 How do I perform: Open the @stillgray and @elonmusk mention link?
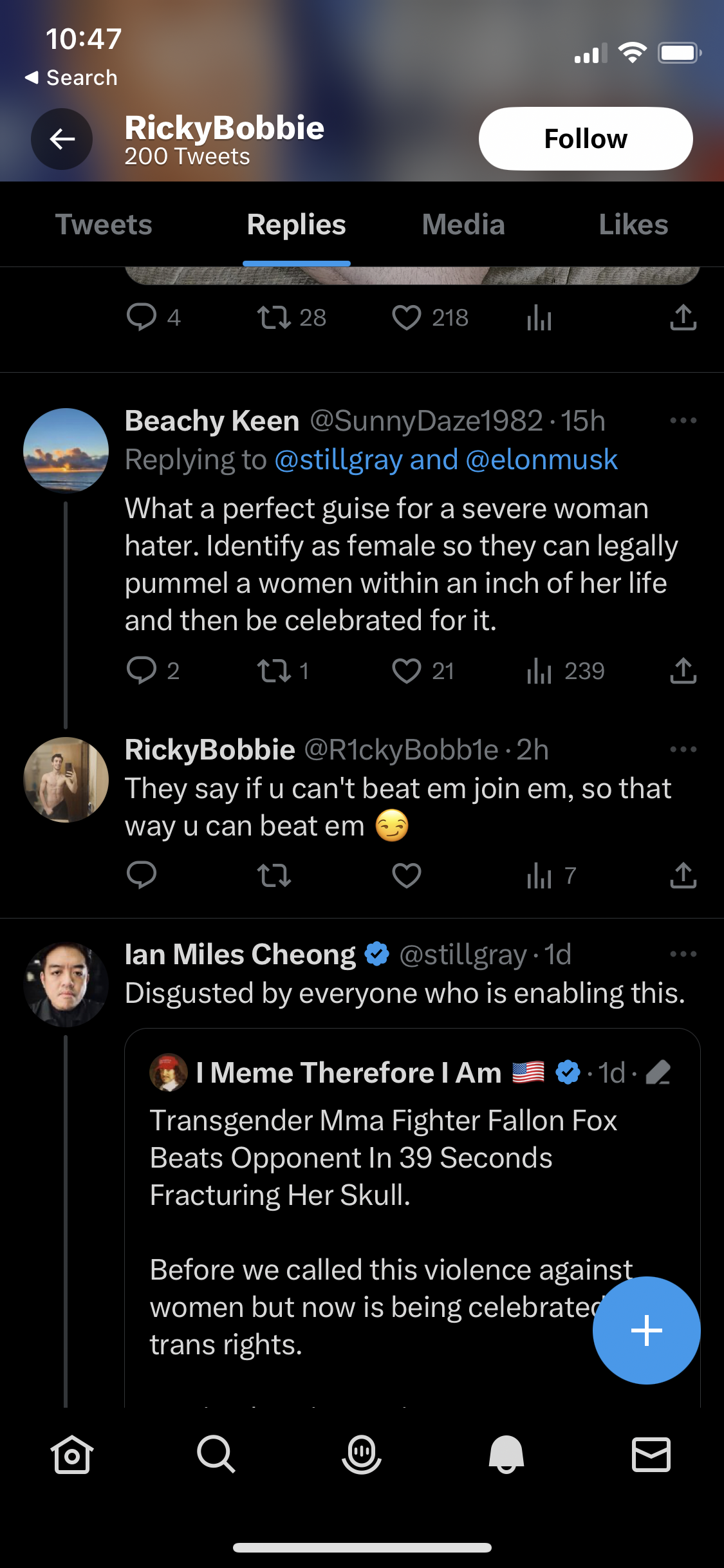pos(446,460)
